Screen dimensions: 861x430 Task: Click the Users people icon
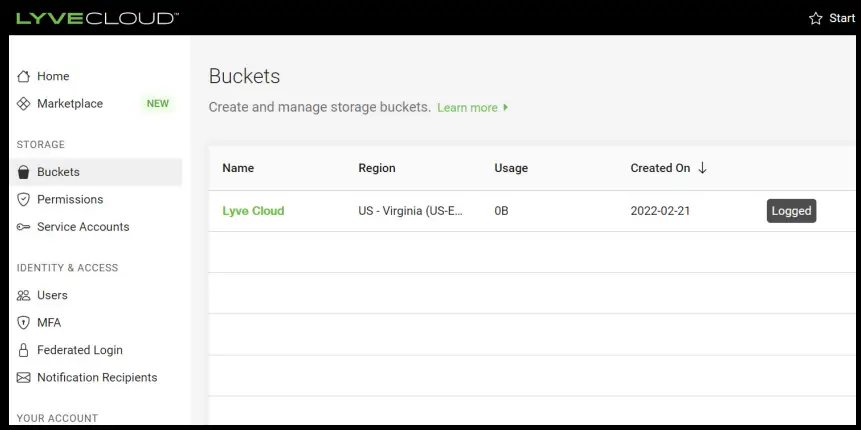24,295
